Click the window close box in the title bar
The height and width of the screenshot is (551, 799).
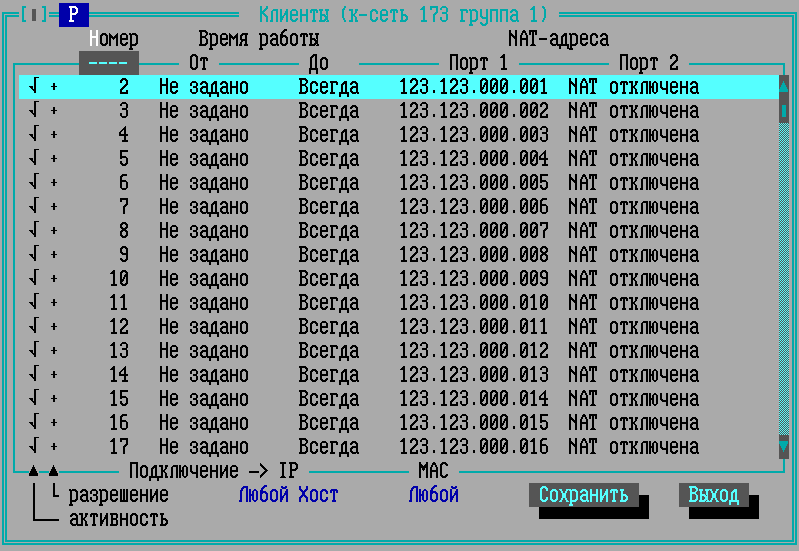pos(34,15)
